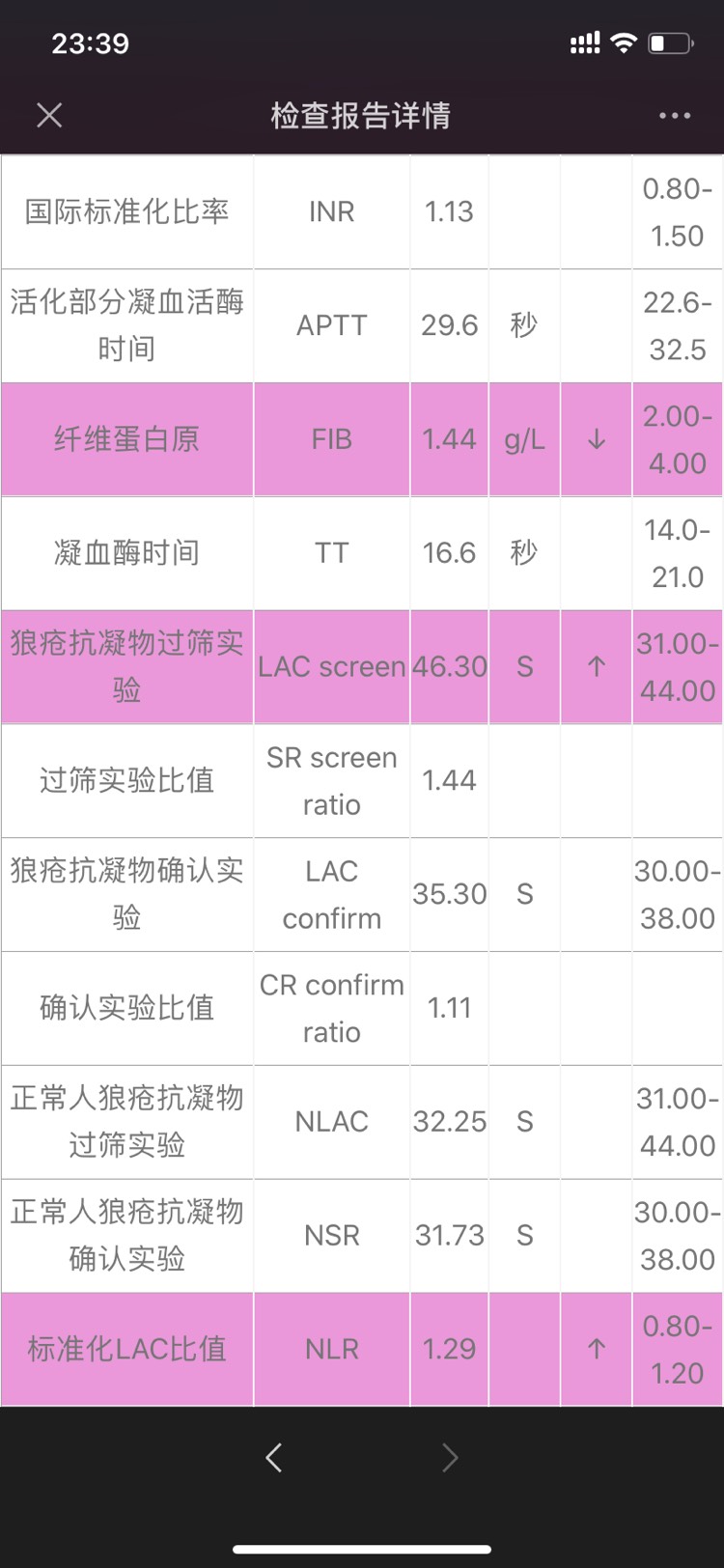This screenshot has height=1568, width=724.
Task: Go back using the left chevron
Action: (x=274, y=1457)
